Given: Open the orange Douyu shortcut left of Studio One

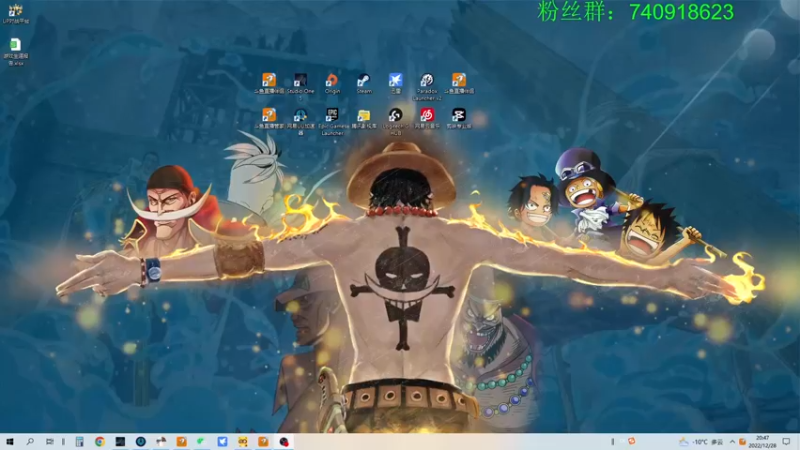Looking at the screenshot, I should 269,84.
